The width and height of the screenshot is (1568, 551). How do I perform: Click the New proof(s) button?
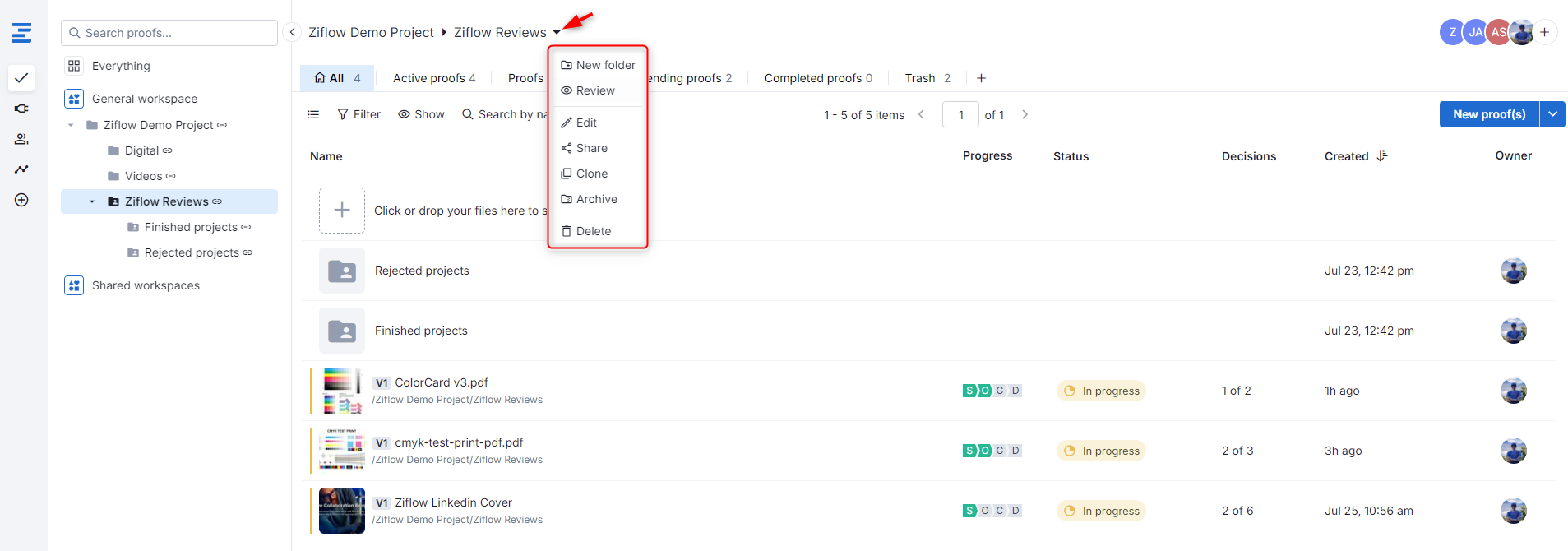(1489, 114)
